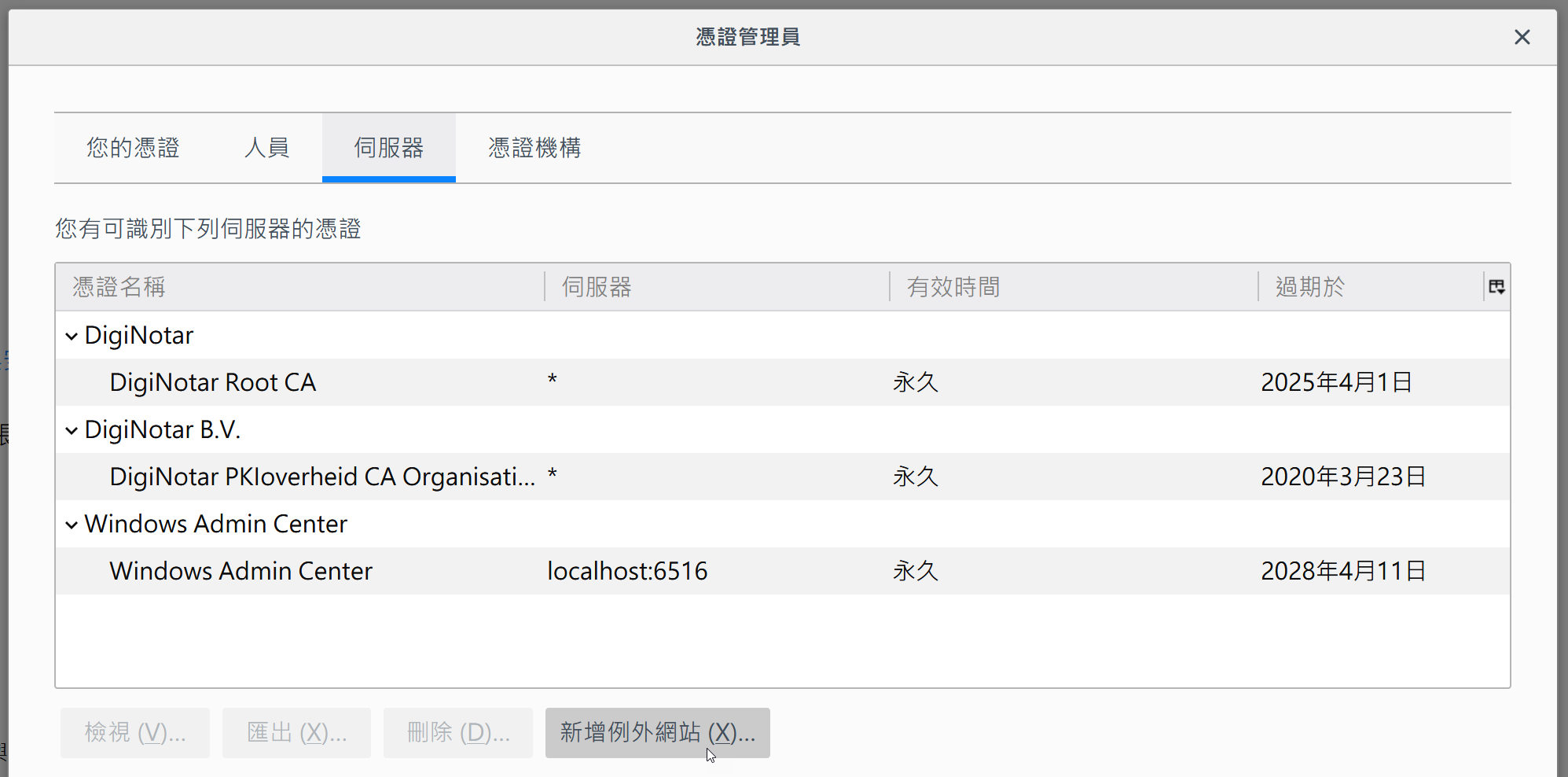Image resolution: width=1568 pixels, height=777 pixels.
Task: Select the 伺服器 tab
Action: pyautogui.click(x=388, y=148)
